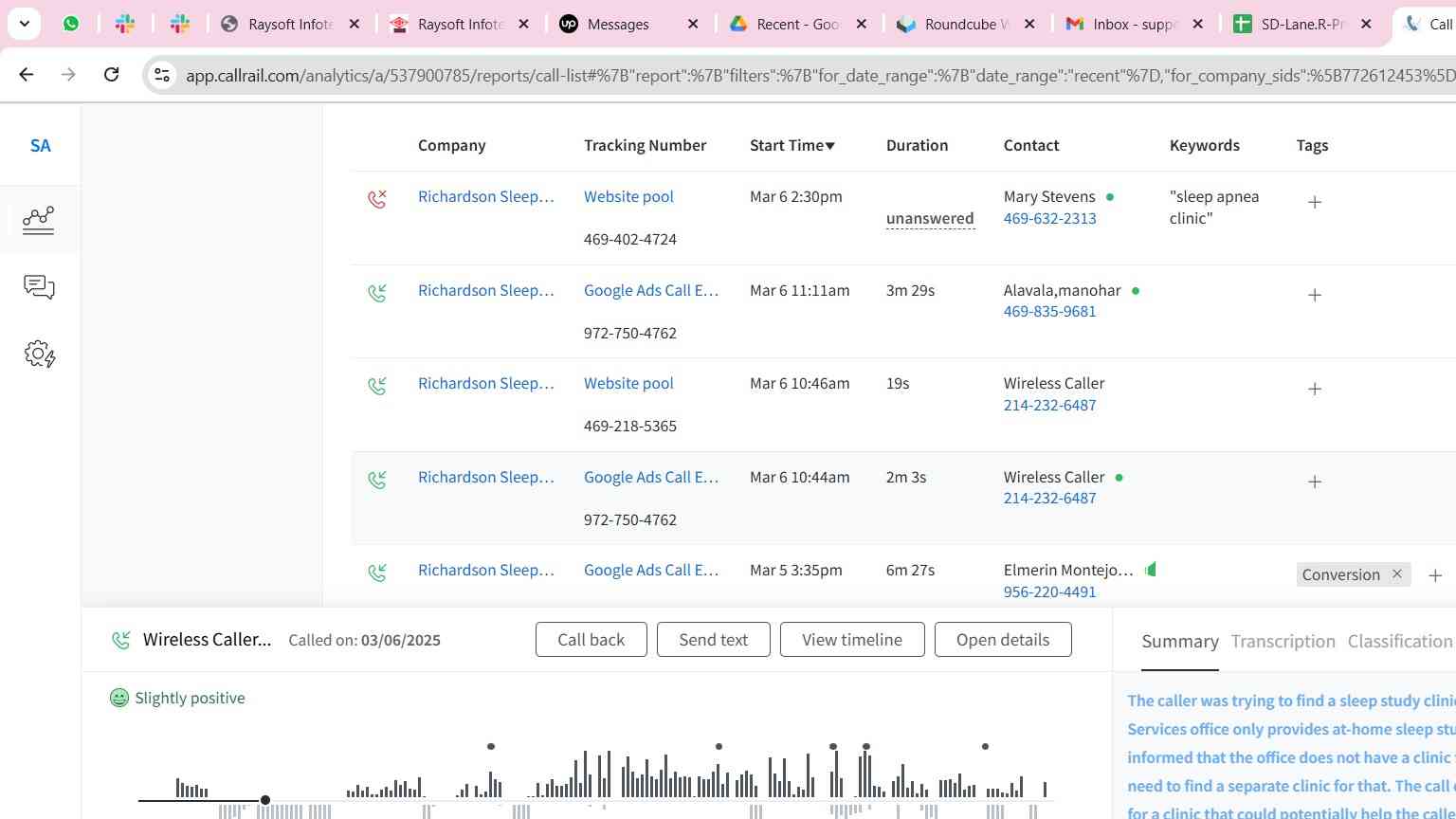Open Google Ads Call Extension link at 11:11am
This screenshot has height=819, width=1456.
tap(651, 290)
